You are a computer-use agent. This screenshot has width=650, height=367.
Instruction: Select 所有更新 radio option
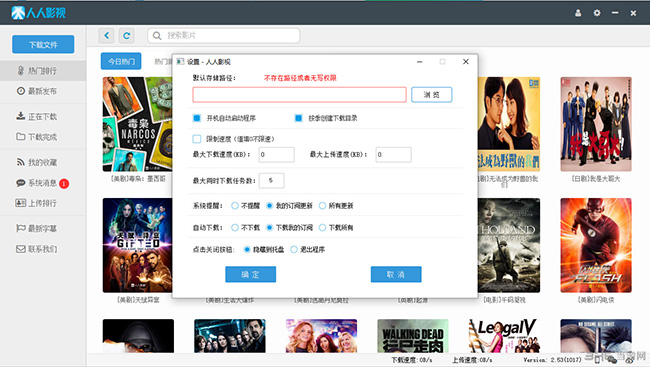pyautogui.click(x=322, y=206)
